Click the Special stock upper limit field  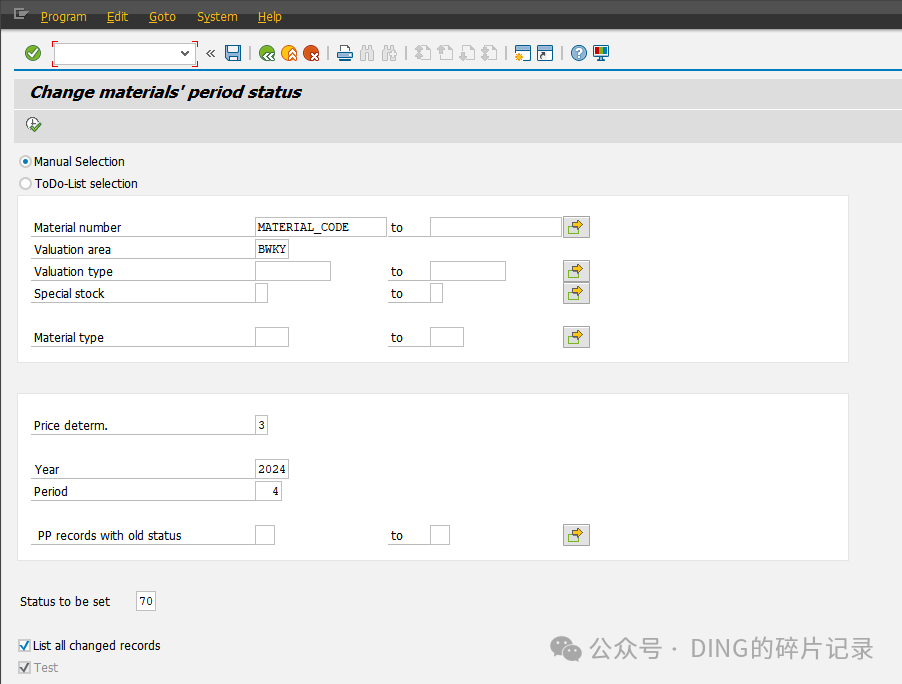[436, 293]
